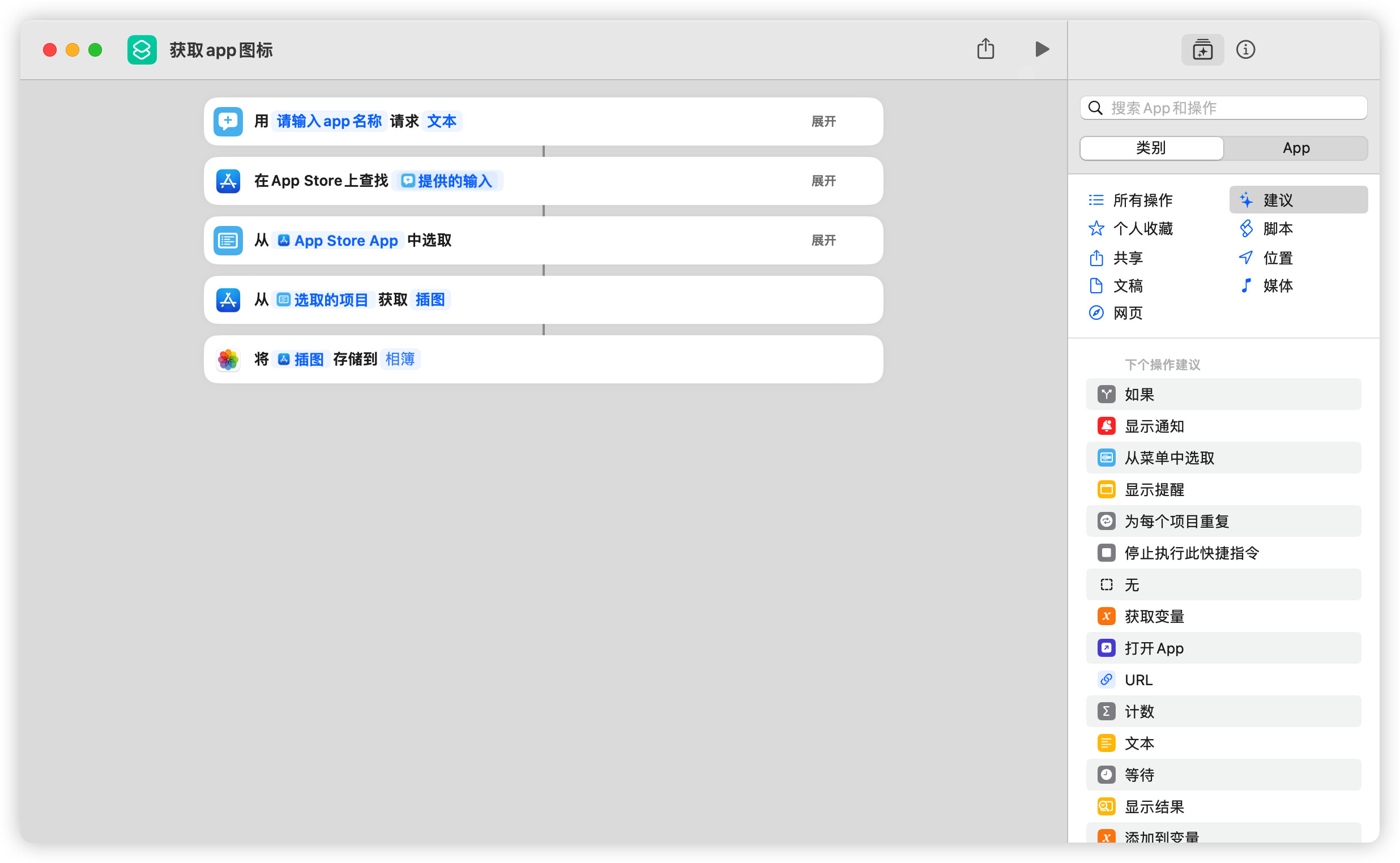
Task: Click the 搜索 App 和操作 search field
Action: 1223,108
